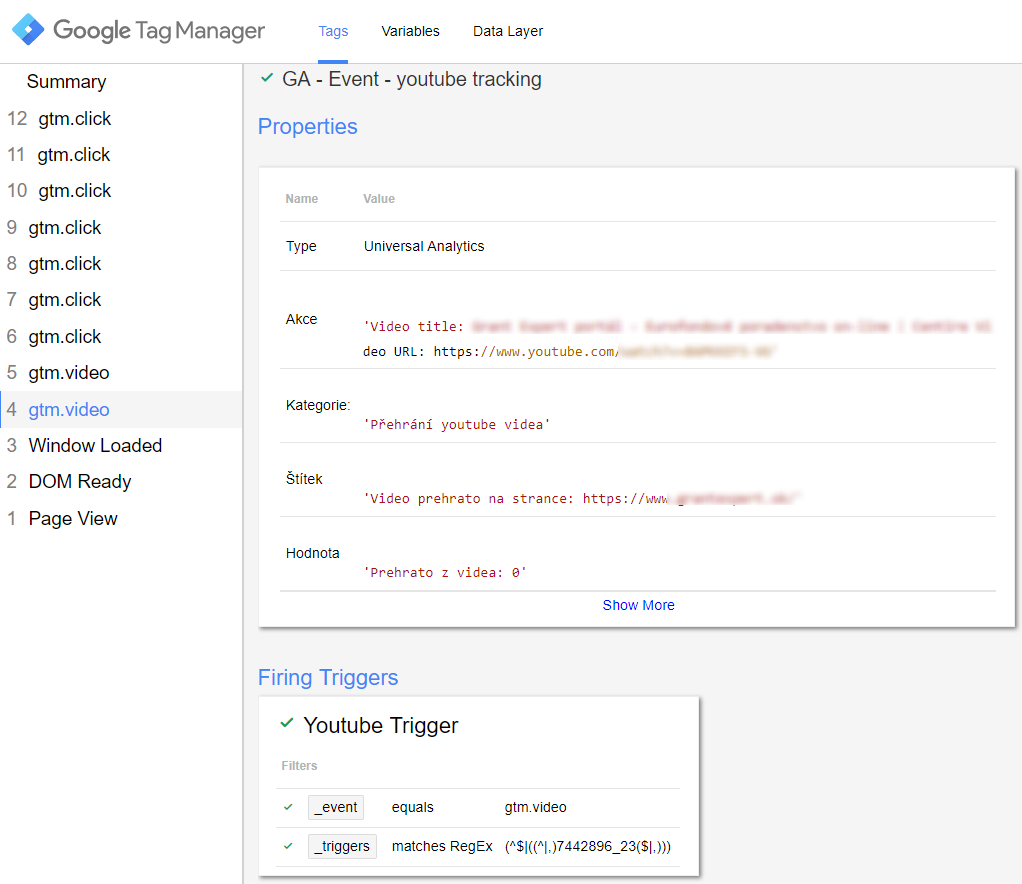Click the Youtube Trigger title
The width and height of the screenshot is (1022, 884).
click(x=381, y=725)
